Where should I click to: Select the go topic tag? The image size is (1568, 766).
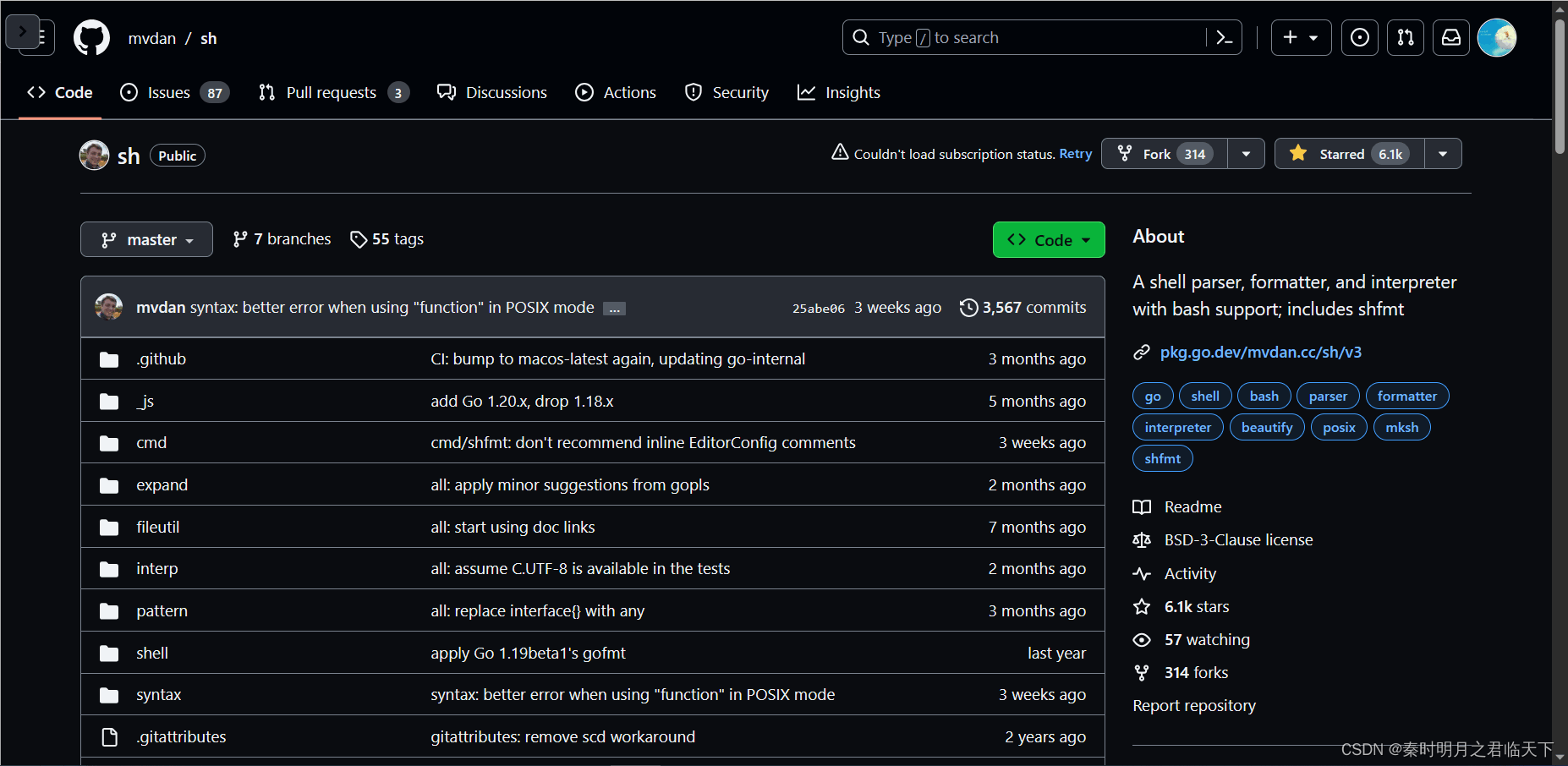tap(1153, 396)
